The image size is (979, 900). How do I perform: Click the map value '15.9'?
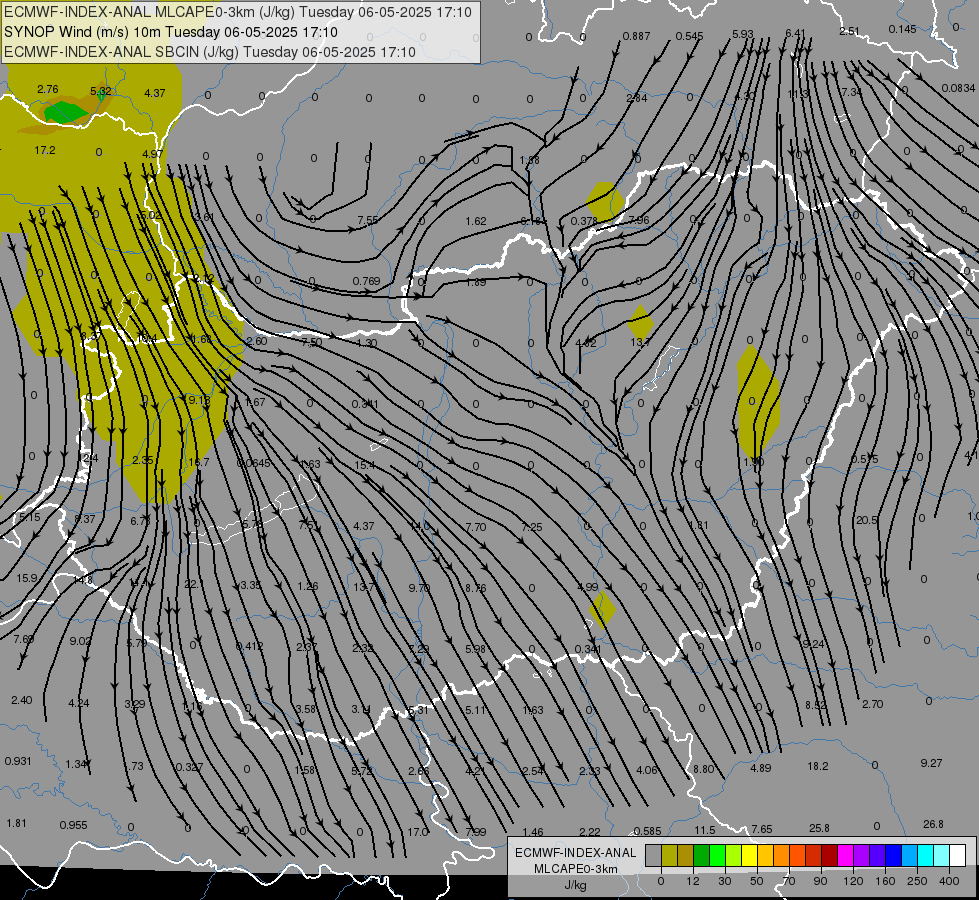tap(26, 578)
